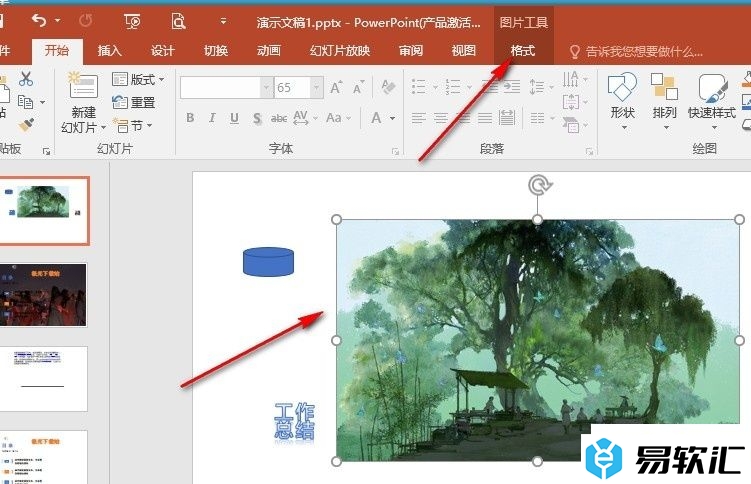Expand the Copy dropdown arrow
751x484 pixels.
43,102
